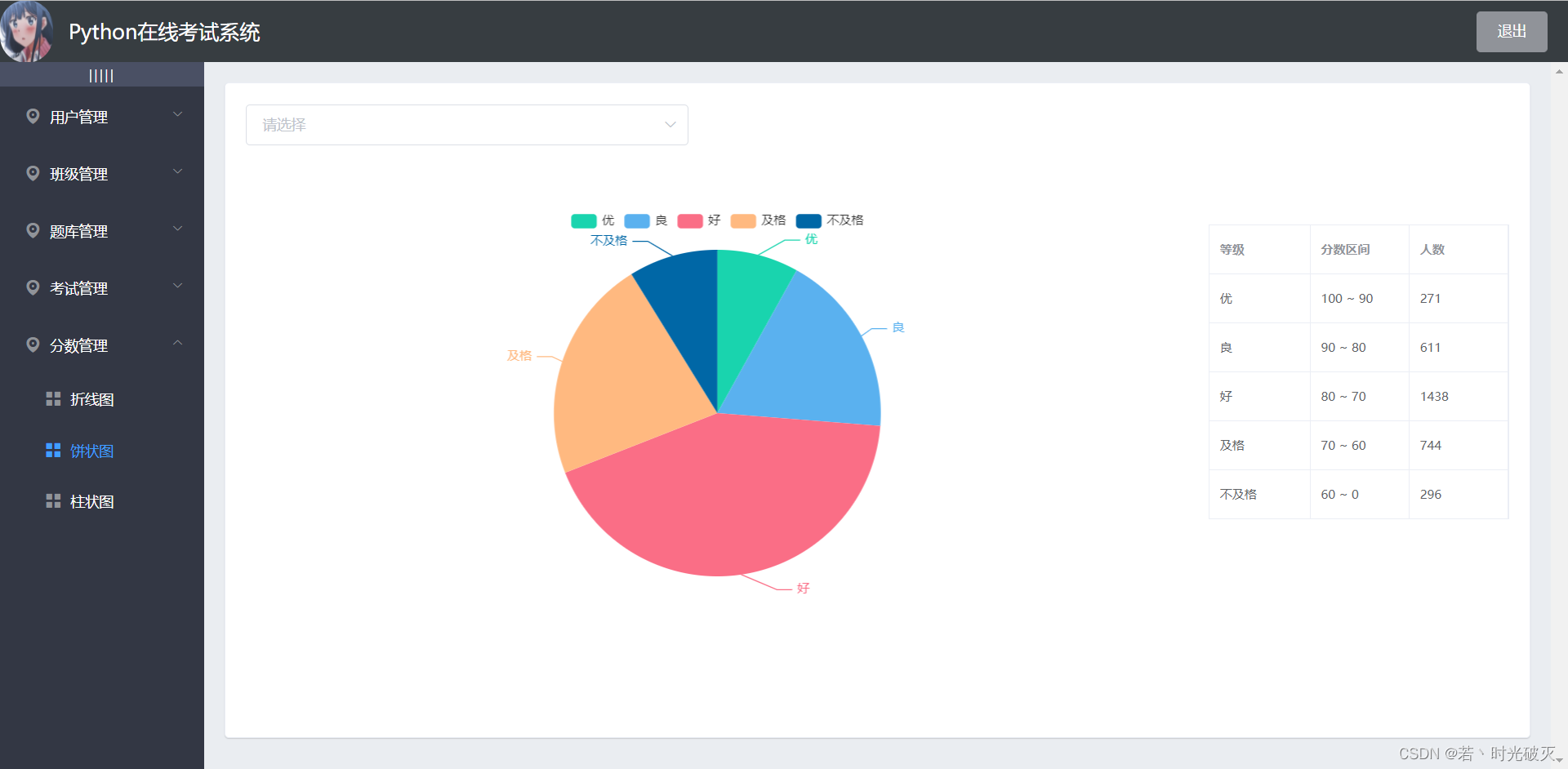Open the 题库管理 menu item

click(x=102, y=231)
